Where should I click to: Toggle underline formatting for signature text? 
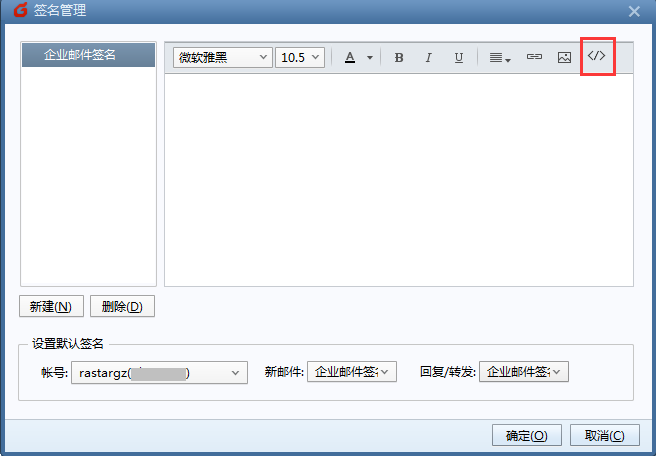click(x=459, y=58)
